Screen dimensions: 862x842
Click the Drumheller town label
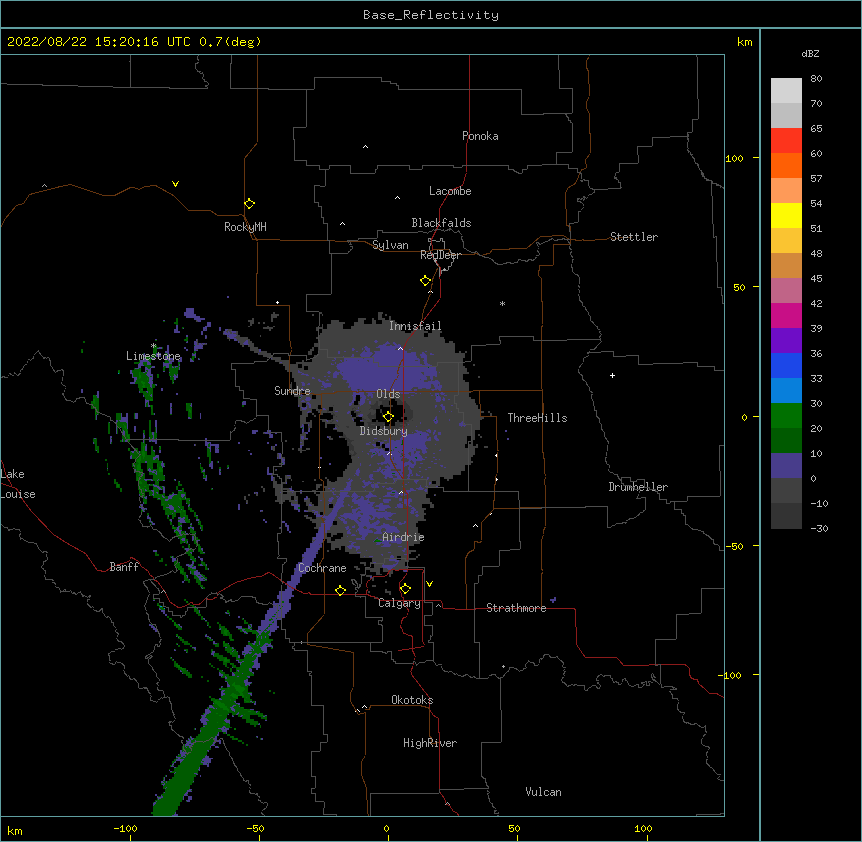(x=638, y=487)
